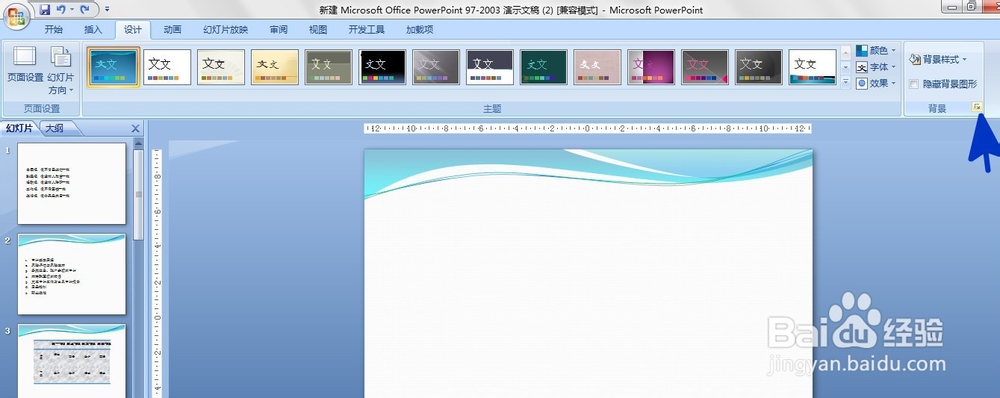Click the Redo icon
The width and height of the screenshot is (1000, 398).
85,10
